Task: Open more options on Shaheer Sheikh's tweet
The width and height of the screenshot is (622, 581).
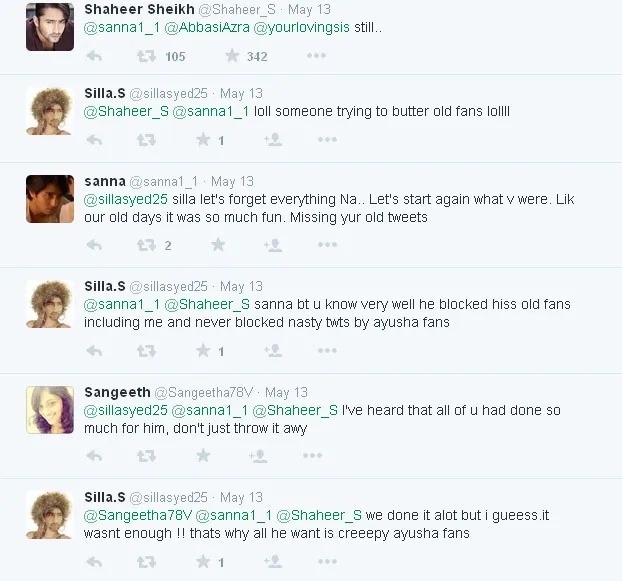Action: (x=316, y=56)
